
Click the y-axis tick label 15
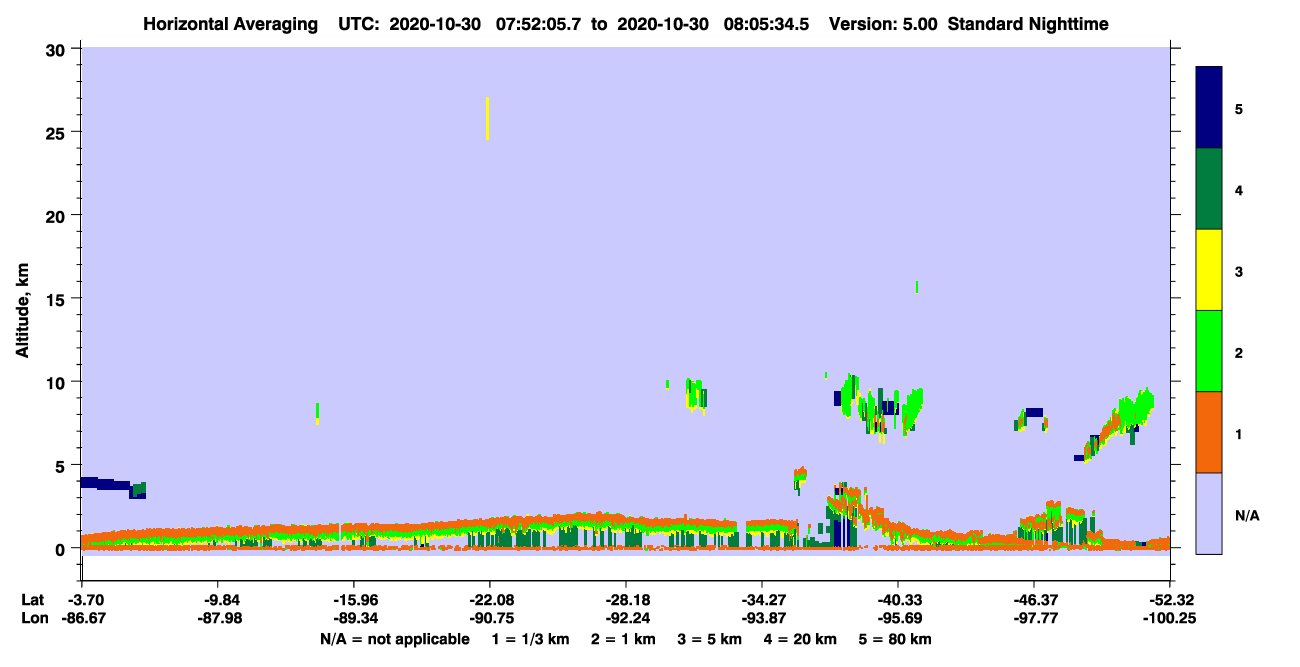coord(58,299)
